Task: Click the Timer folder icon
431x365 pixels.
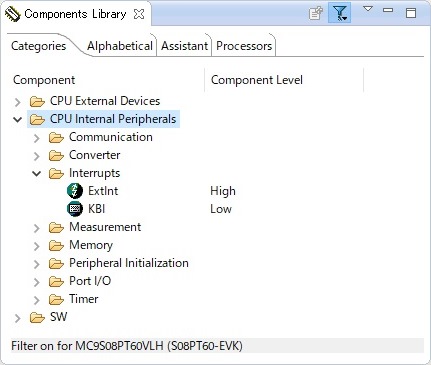Action: click(56, 299)
